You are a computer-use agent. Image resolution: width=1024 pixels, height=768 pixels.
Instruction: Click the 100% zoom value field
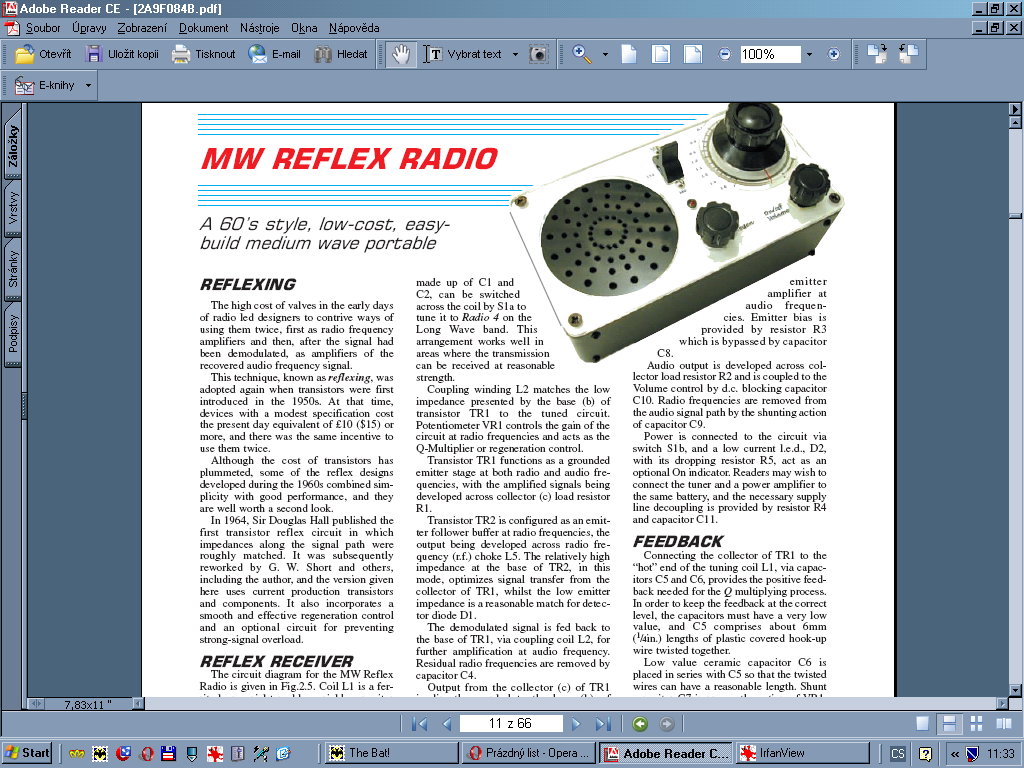pos(770,54)
